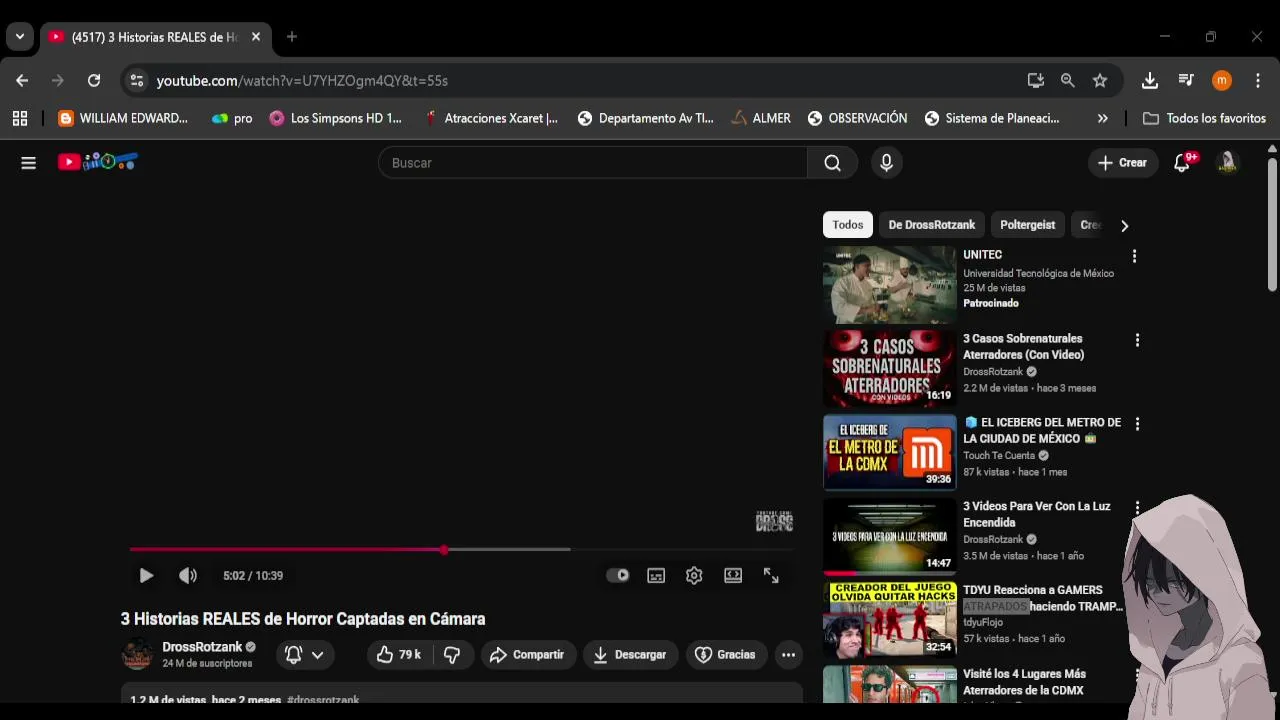Open browser downloads
This screenshot has width=1280, height=720.
[x=1150, y=81]
